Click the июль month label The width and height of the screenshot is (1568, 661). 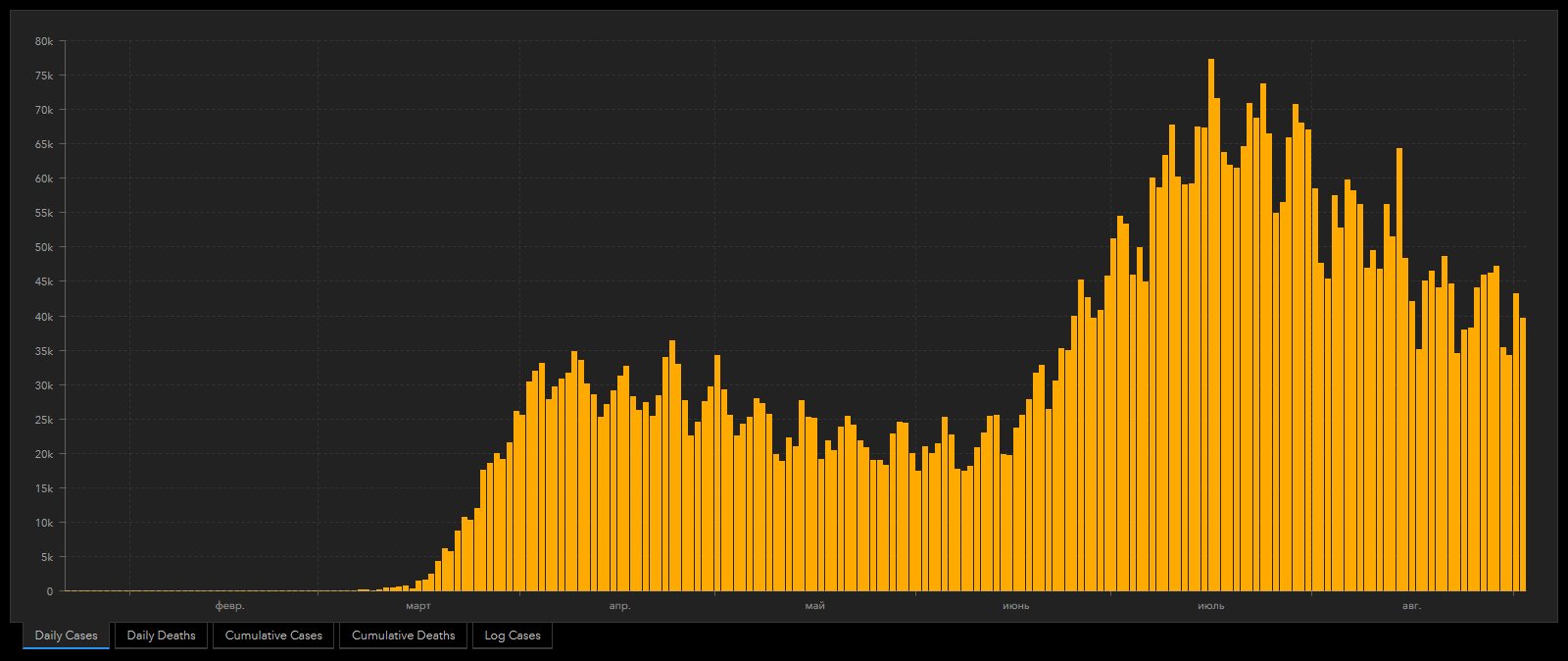(1211, 606)
